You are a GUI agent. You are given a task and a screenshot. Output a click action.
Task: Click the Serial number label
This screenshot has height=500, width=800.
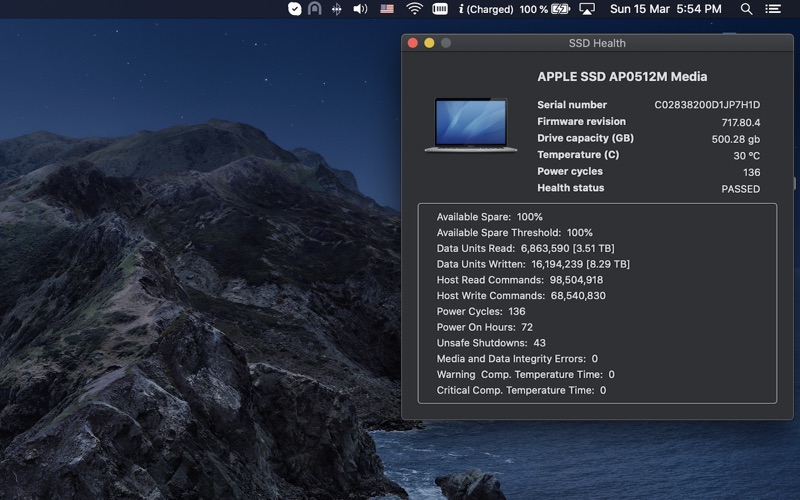point(572,105)
